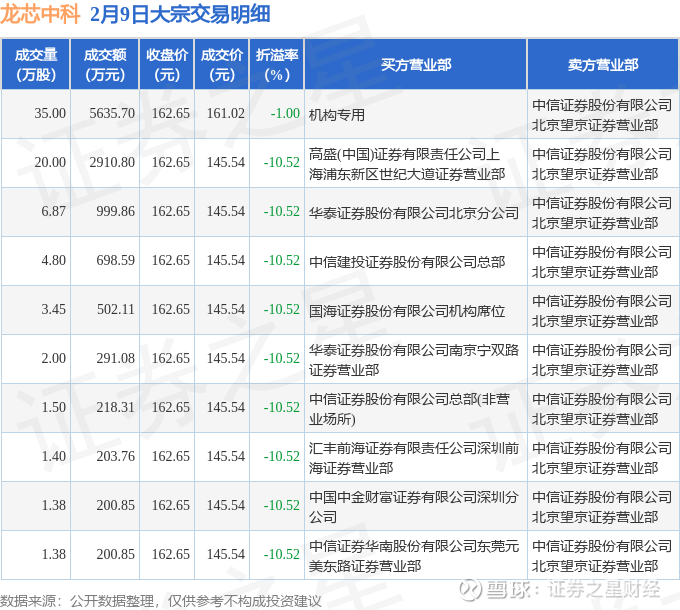Click buyer 中国中金财富证券 深圳分公司
680x610 pixels.
point(414,507)
